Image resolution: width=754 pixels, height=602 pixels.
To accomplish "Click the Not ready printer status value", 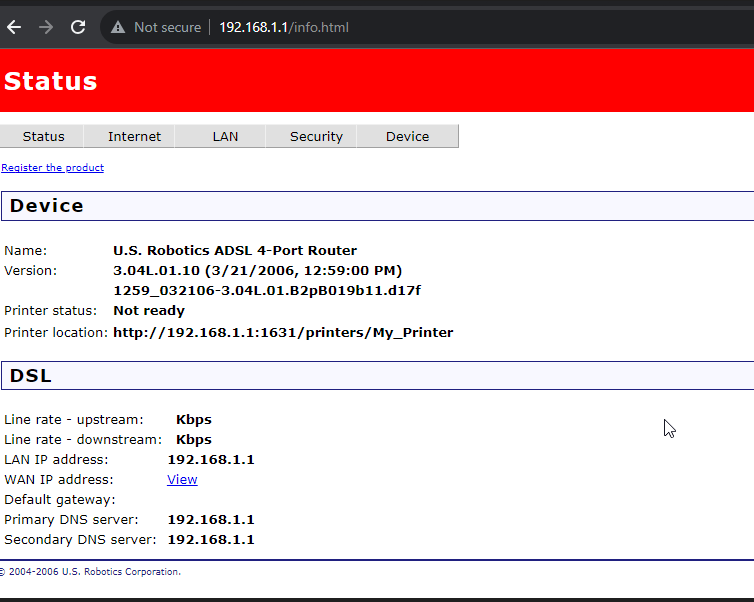I will (x=149, y=311).
